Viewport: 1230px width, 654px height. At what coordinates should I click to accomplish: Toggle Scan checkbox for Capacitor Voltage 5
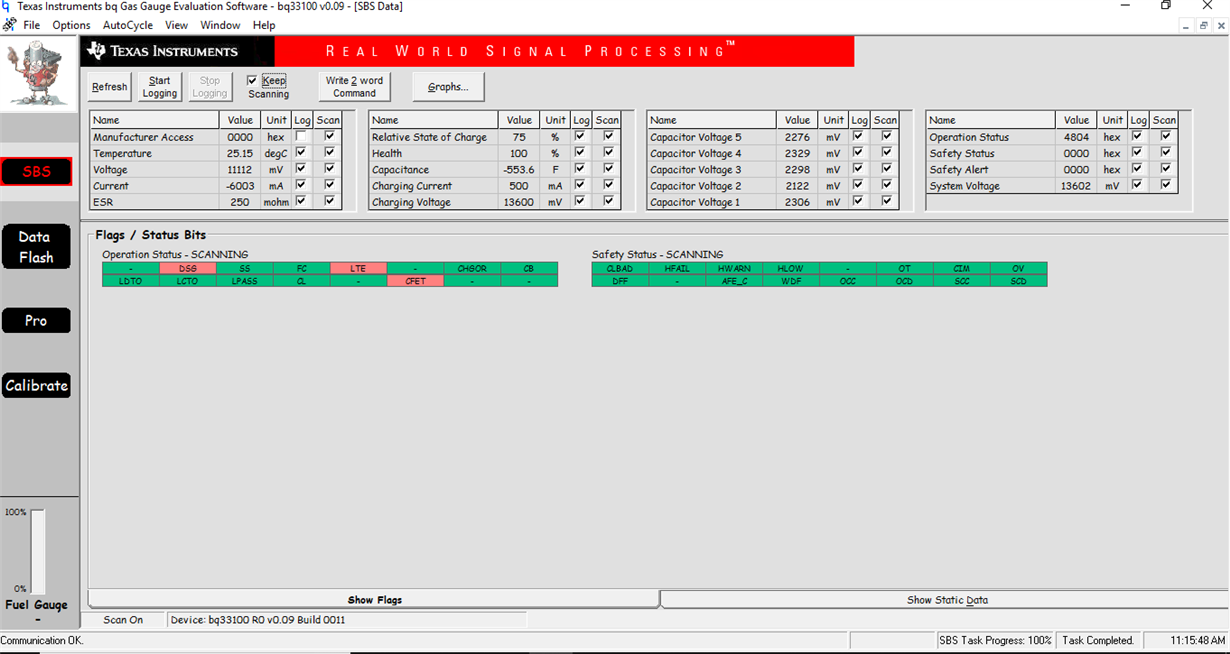886,136
